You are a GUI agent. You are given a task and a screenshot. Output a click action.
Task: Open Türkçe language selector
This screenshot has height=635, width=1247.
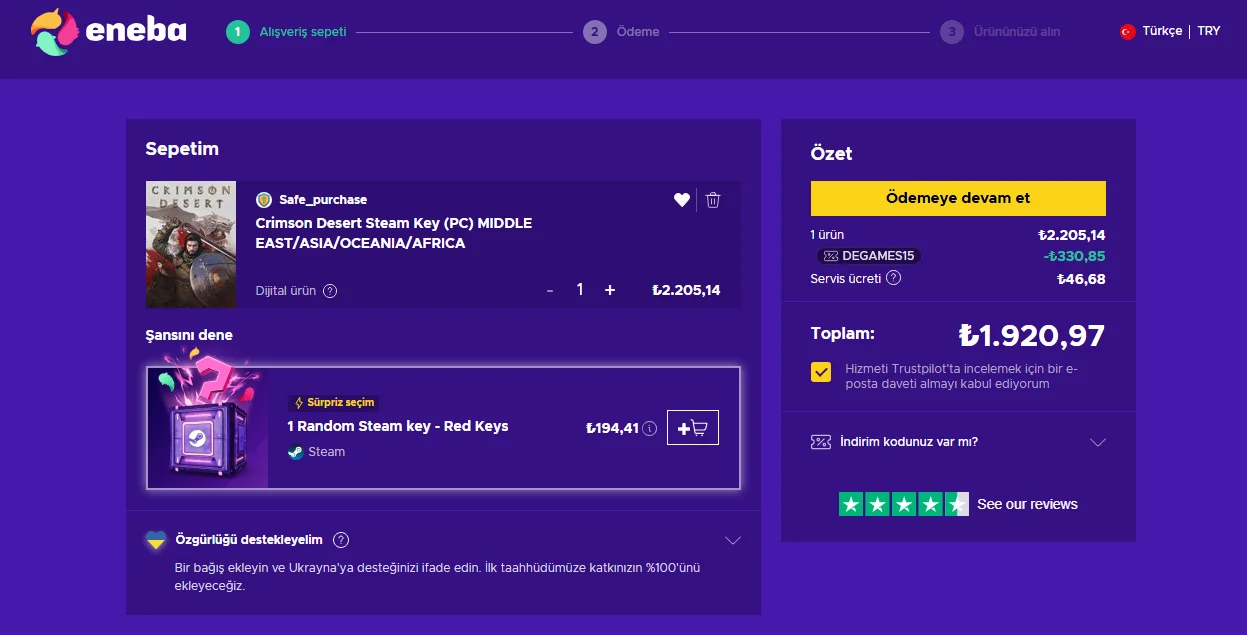pyautogui.click(x=1162, y=31)
